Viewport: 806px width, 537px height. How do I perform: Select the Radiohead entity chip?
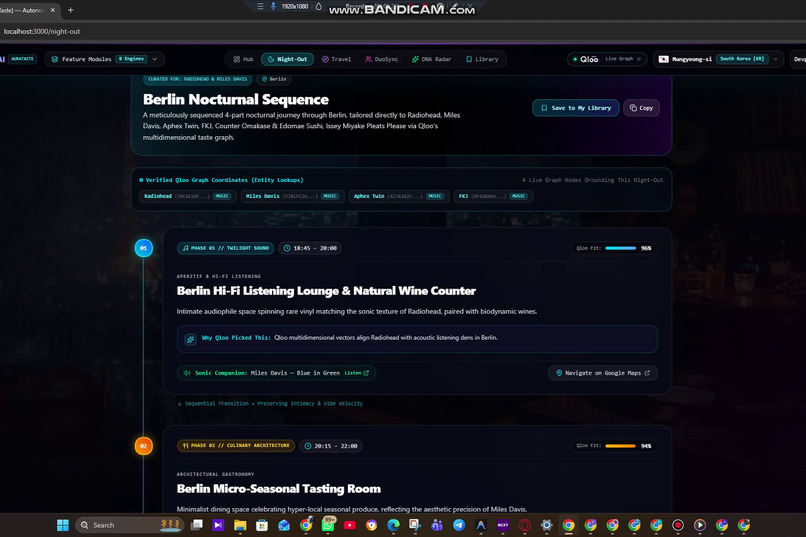tap(188, 196)
